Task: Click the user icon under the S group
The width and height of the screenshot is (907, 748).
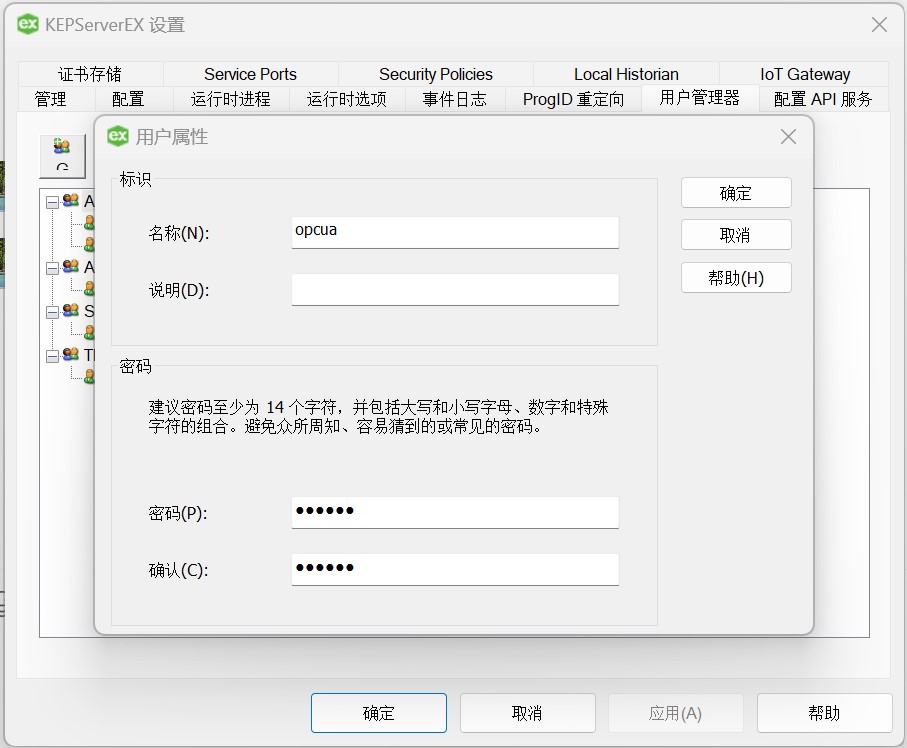Action: [89, 330]
